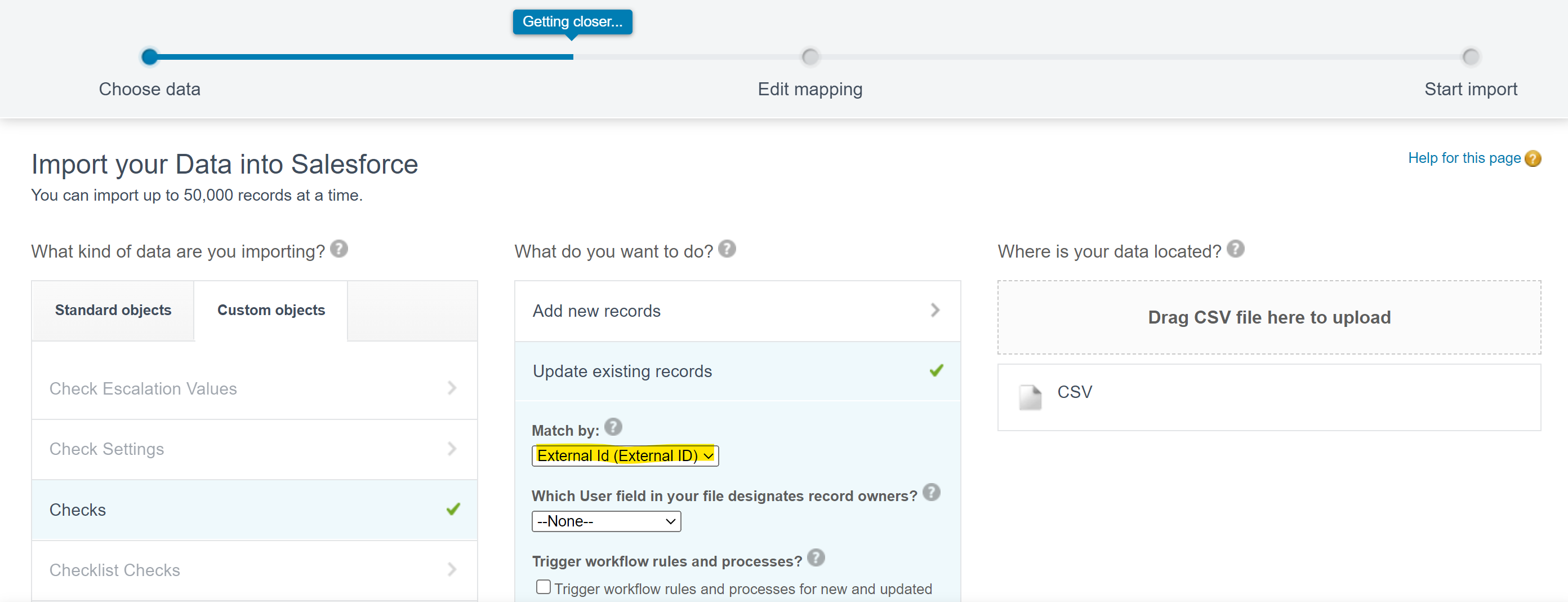Select the Checklist Checks object
This screenshot has width=1568, height=602.
coord(254,570)
